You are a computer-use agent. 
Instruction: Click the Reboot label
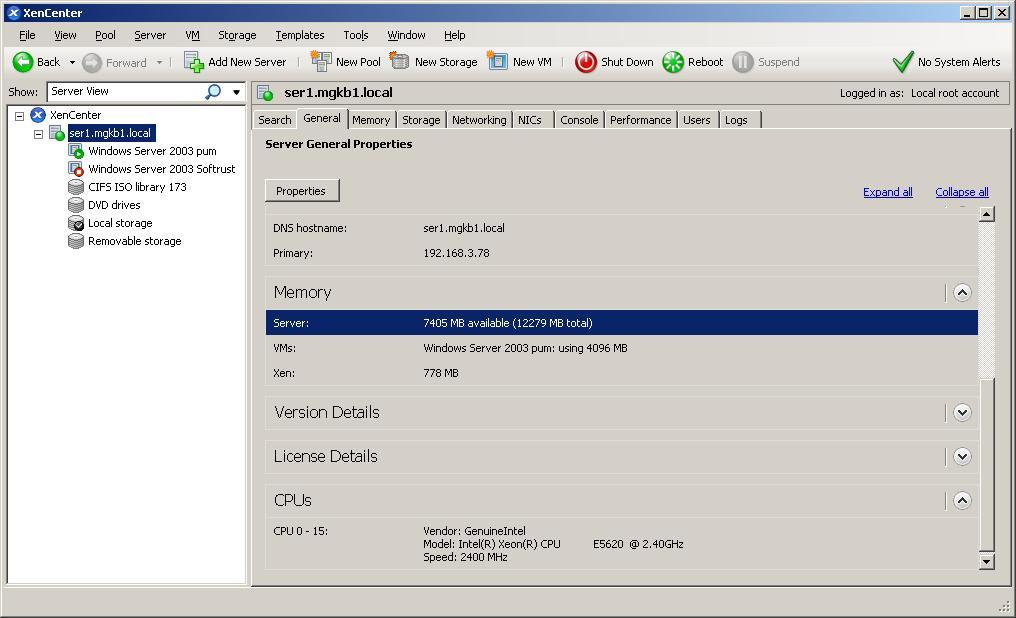[706, 62]
